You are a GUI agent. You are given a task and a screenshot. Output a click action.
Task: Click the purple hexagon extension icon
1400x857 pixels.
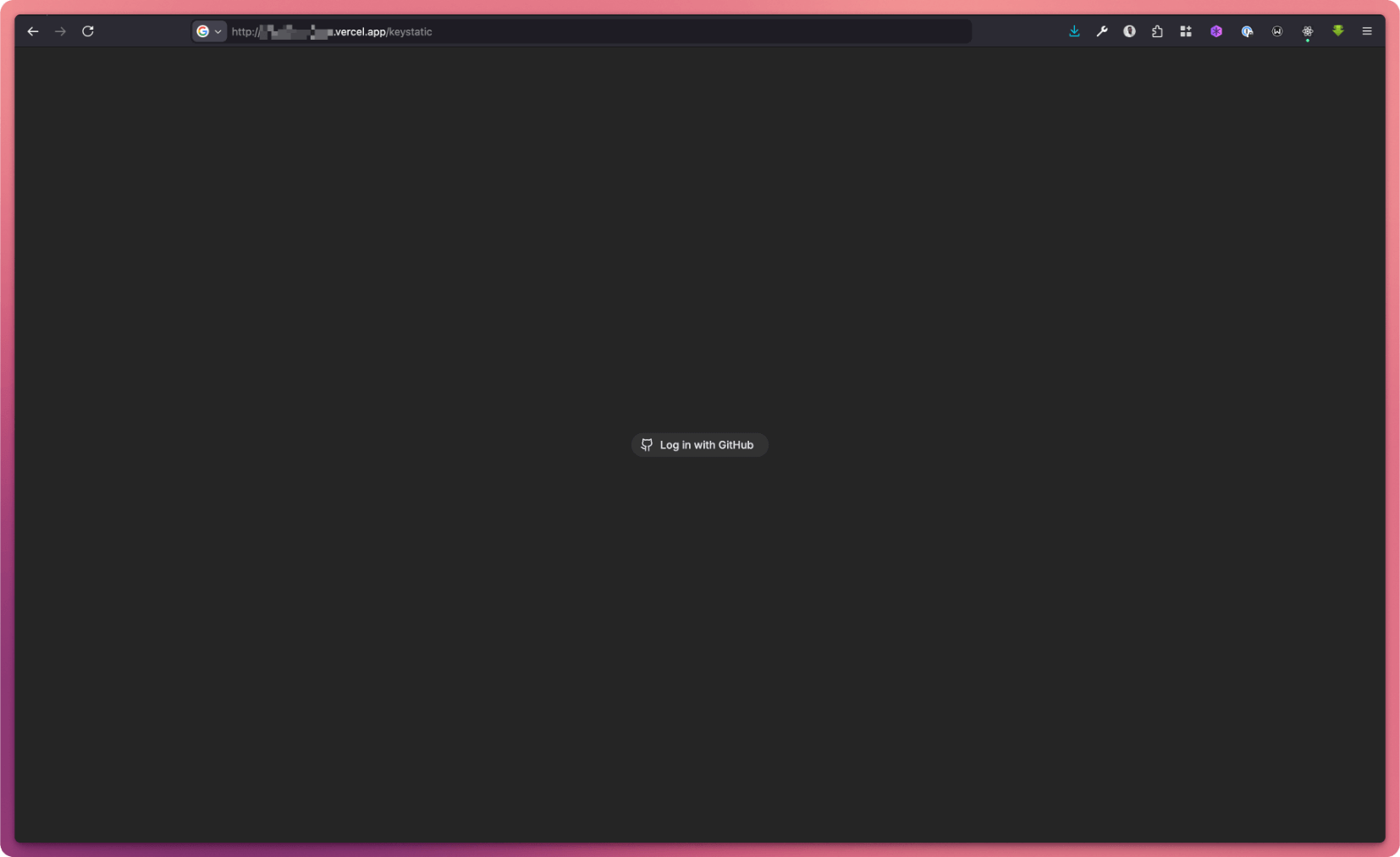point(1215,31)
